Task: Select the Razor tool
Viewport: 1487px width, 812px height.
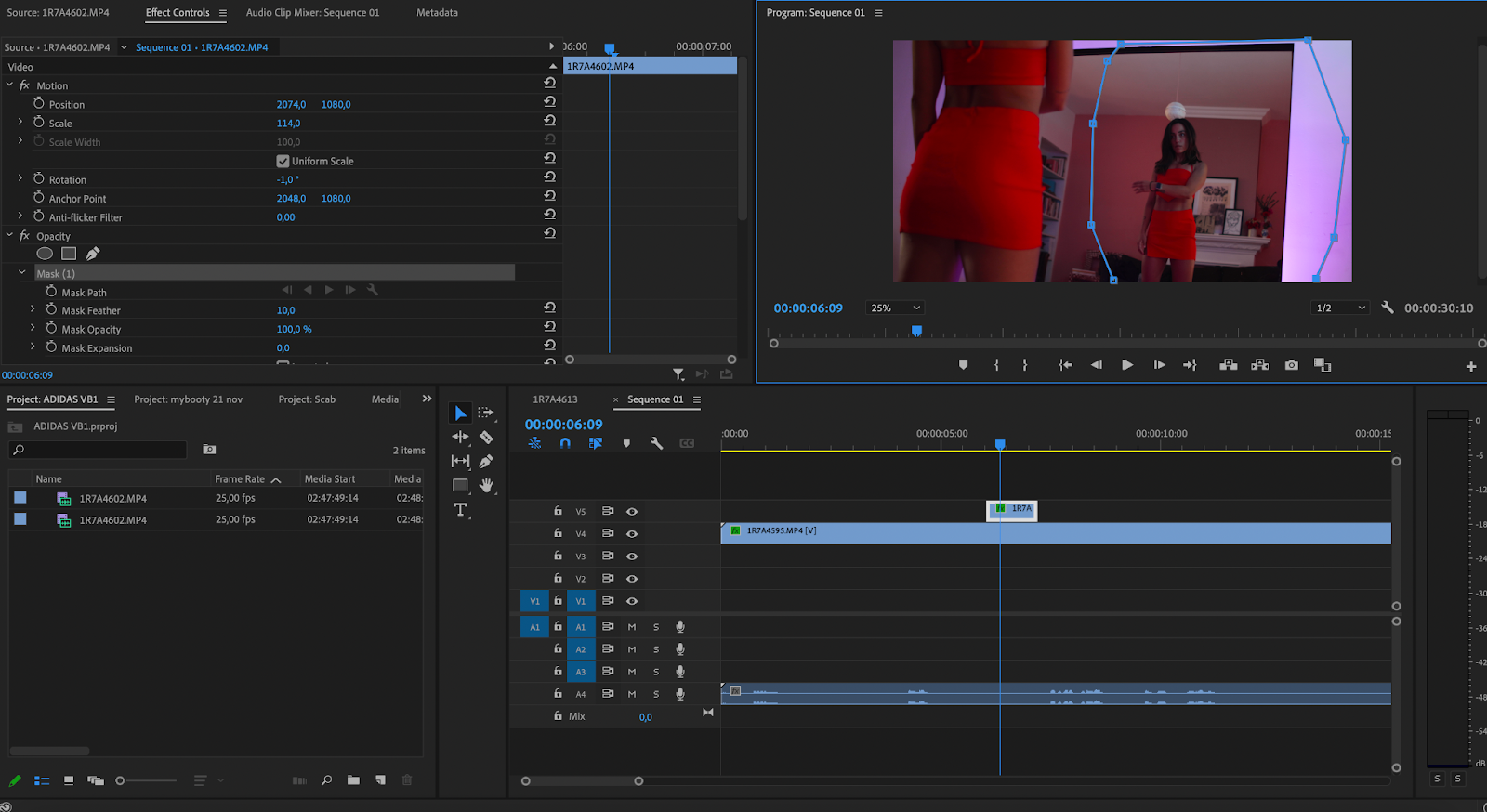Action: 486,438
